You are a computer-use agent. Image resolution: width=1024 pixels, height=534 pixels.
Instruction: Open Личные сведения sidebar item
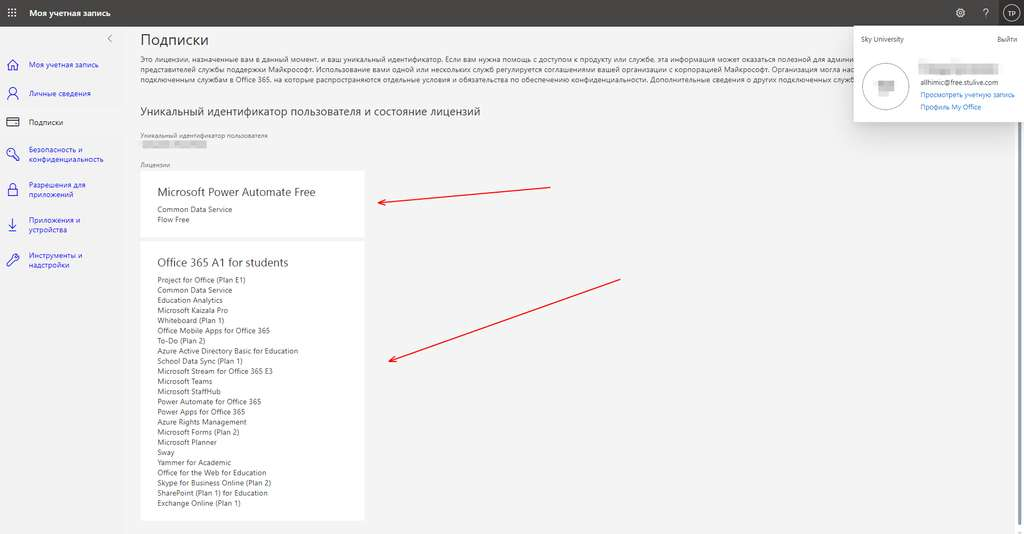pos(59,93)
